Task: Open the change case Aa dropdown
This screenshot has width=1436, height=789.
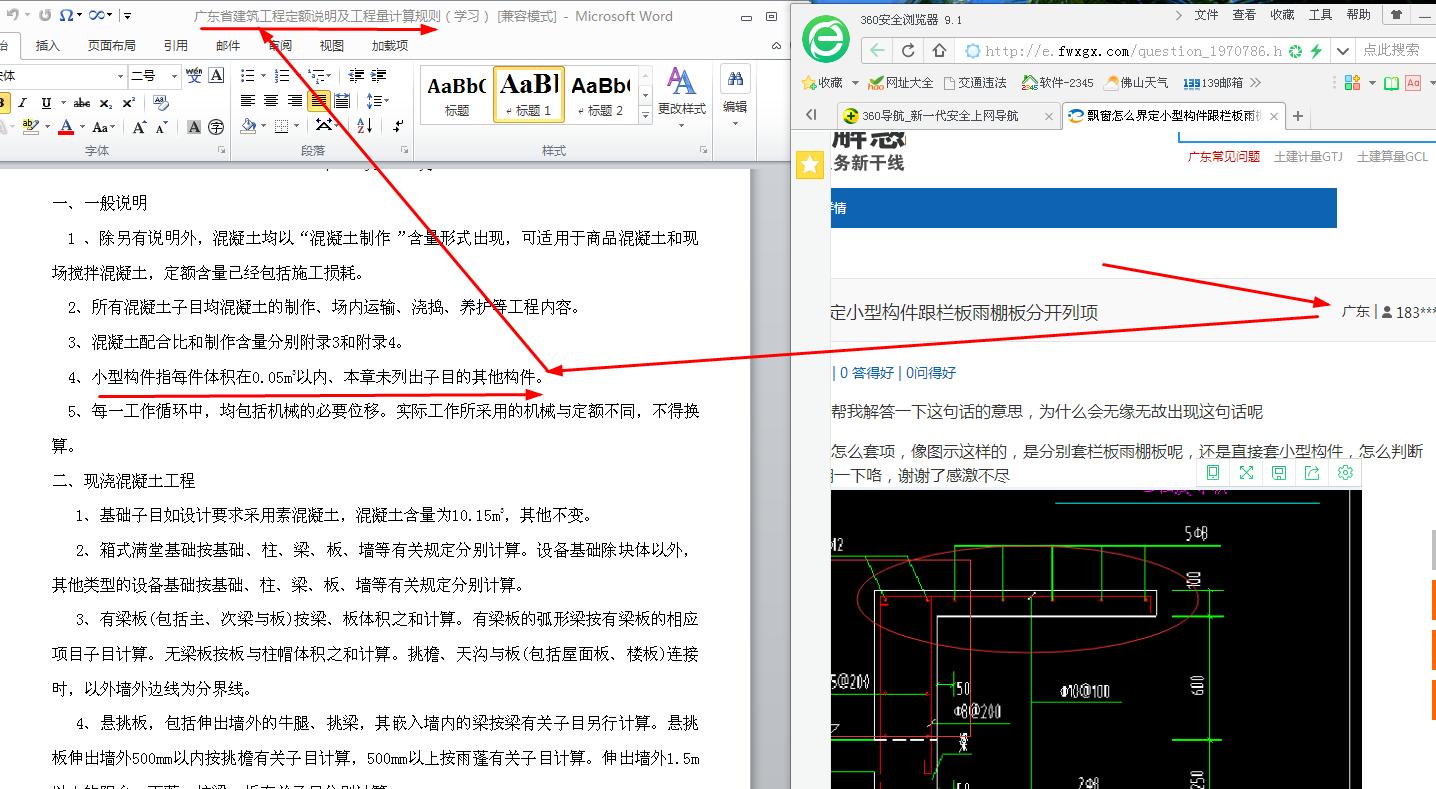Action: click(x=103, y=127)
